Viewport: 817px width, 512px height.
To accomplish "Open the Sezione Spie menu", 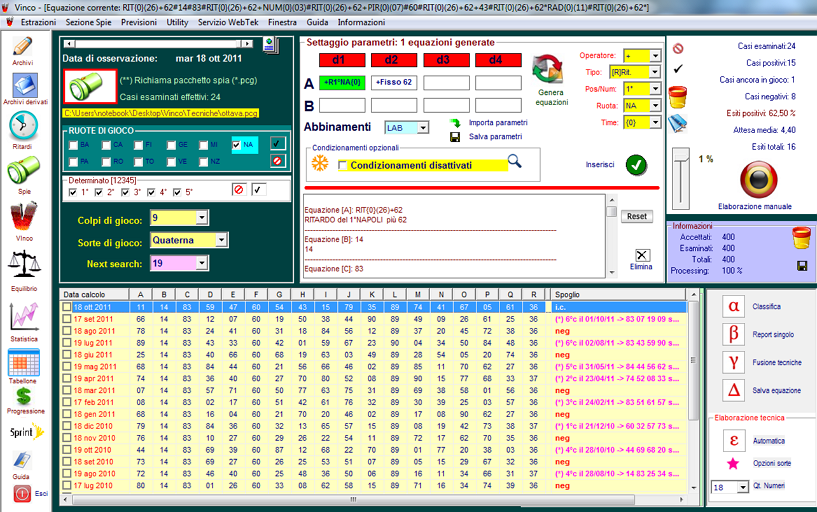I will point(89,22).
